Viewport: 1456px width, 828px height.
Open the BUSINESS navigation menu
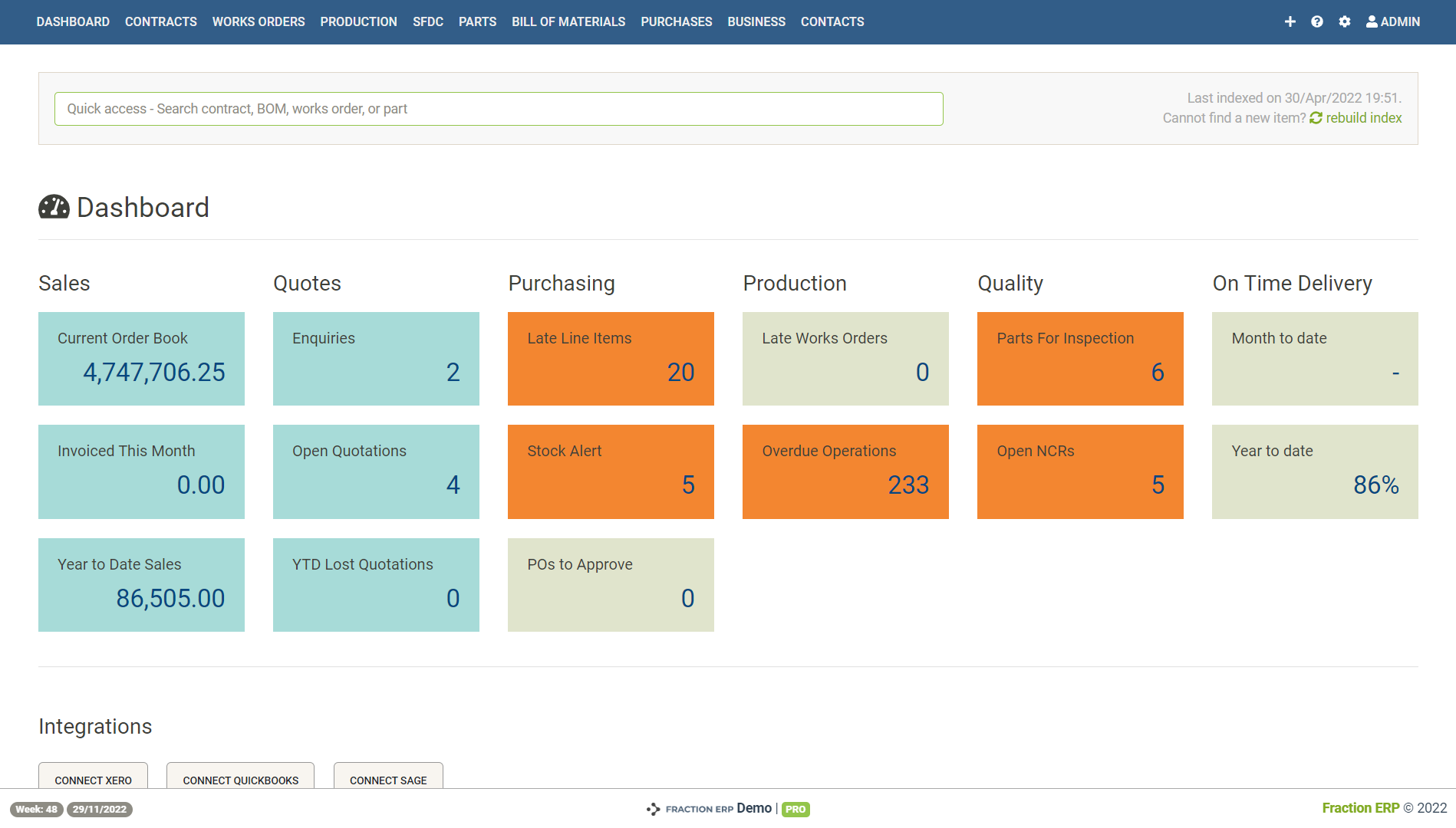(756, 21)
